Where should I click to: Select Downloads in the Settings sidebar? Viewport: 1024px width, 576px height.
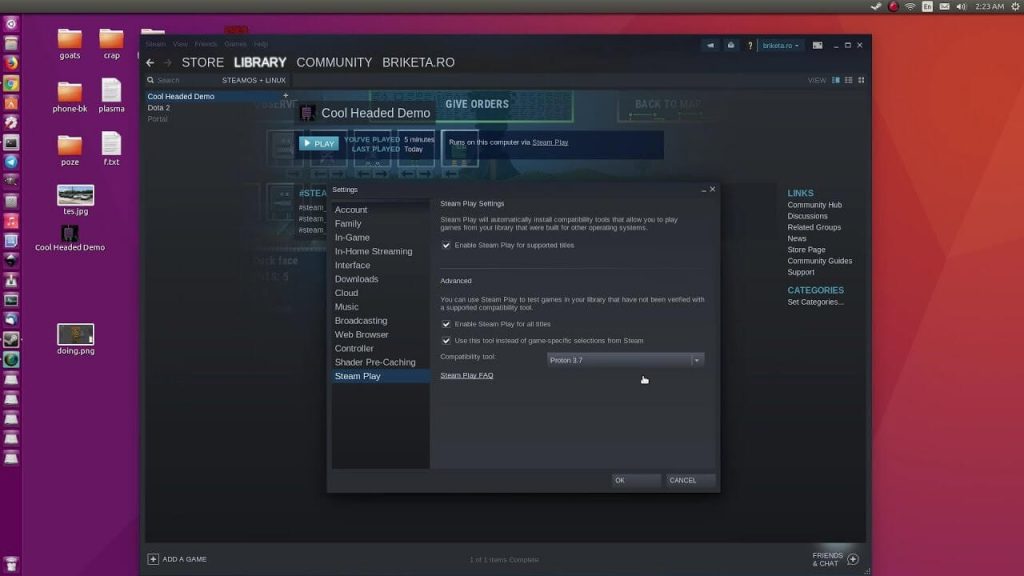[x=356, y=278]
